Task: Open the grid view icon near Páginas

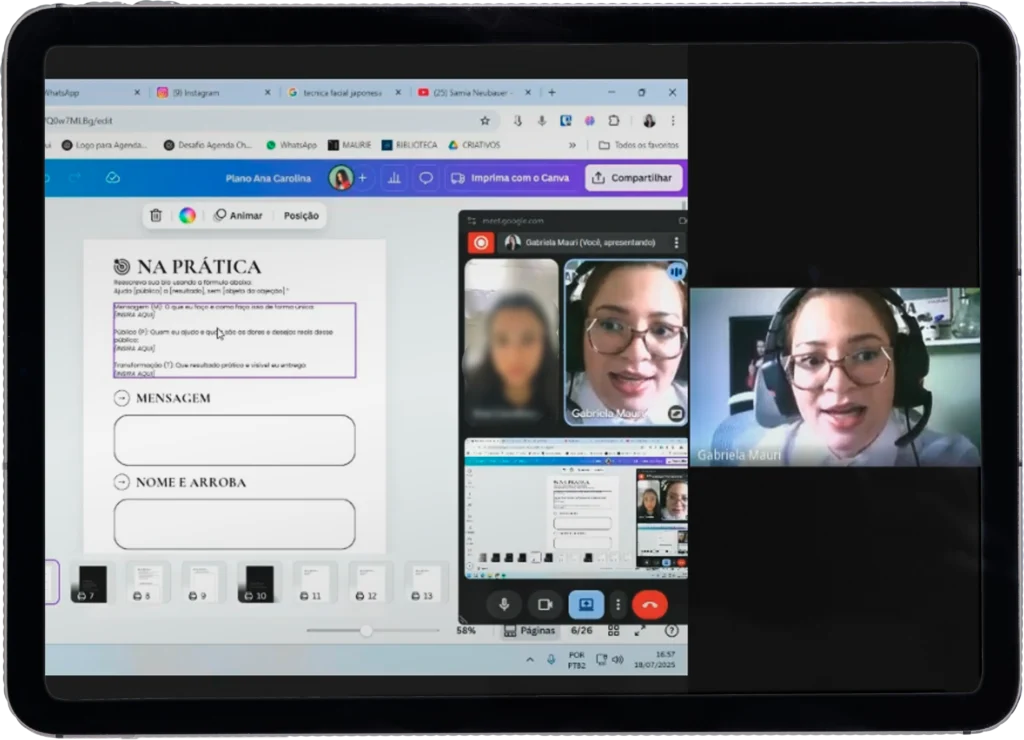Action: 613,630
